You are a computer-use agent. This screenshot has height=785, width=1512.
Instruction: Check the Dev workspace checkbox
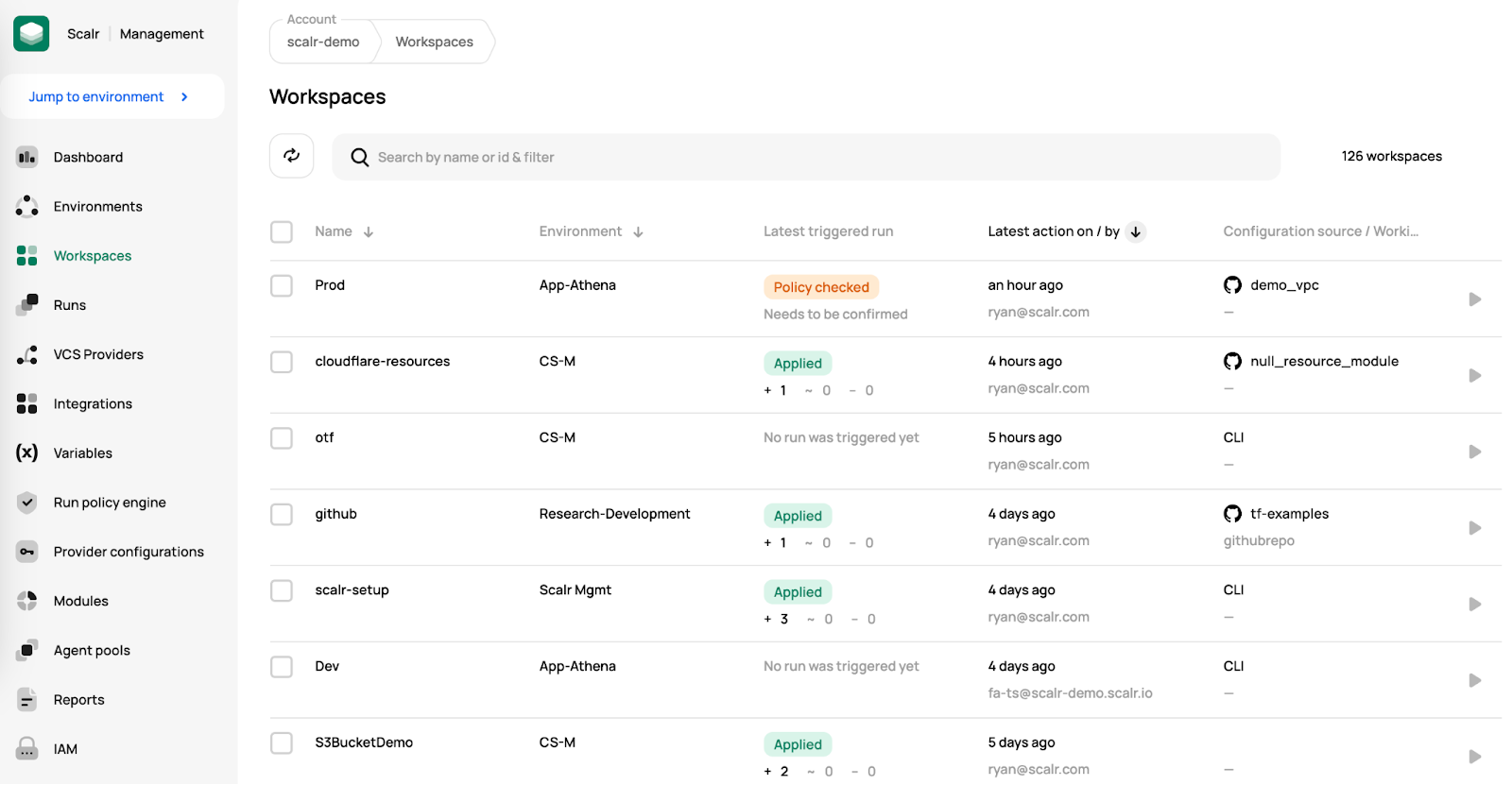pyautogui.click(x=282, y=667)
